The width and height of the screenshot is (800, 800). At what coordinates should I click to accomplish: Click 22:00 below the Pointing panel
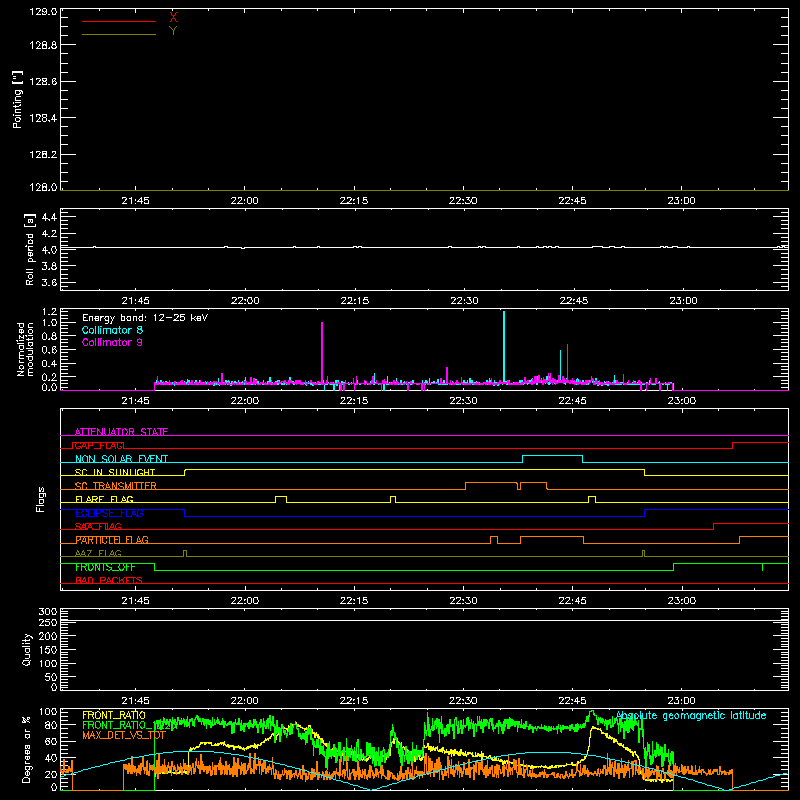click(244, 201)
